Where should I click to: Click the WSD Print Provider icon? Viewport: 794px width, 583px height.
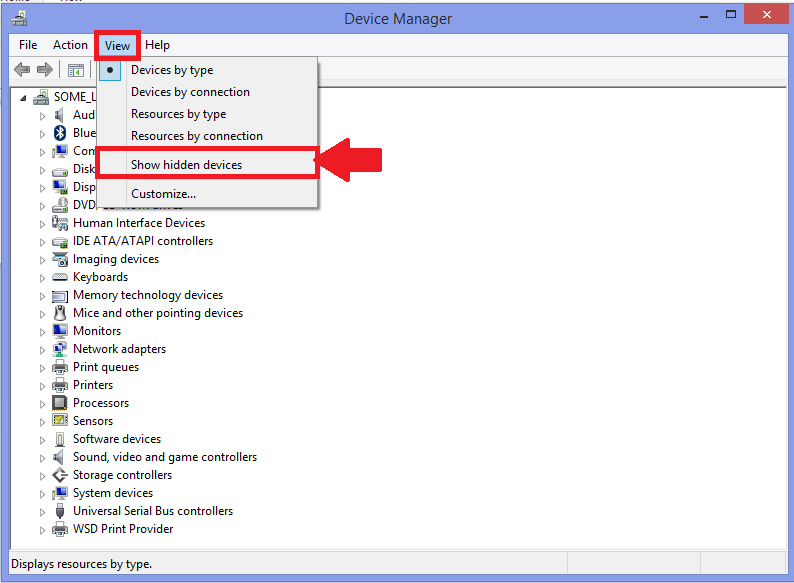point(60,529)
